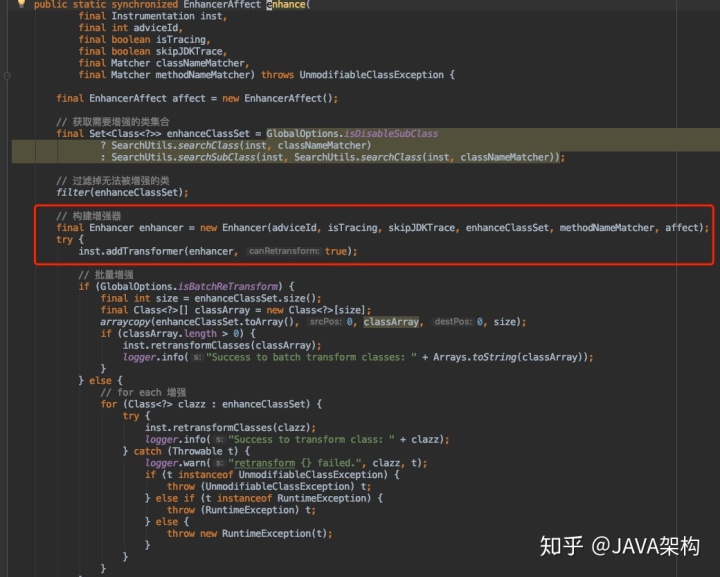Click 'UnmodifiableClassException' in the throws clause
Viewport: 720px width, 577px height.
tap(371, 75)
